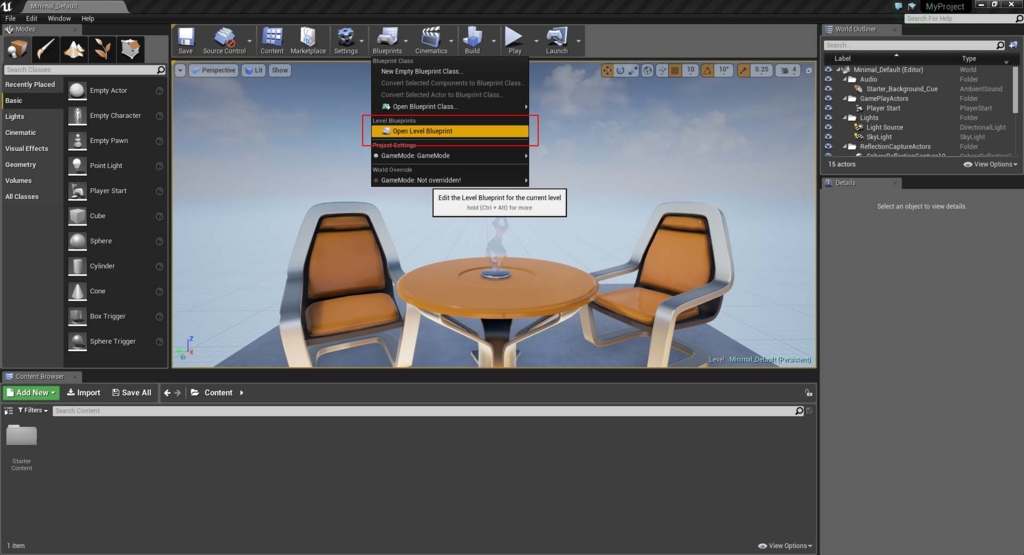Open the Content toolbar icon
The width and height of the screenshot is (1024, 555).
(272, 40)
